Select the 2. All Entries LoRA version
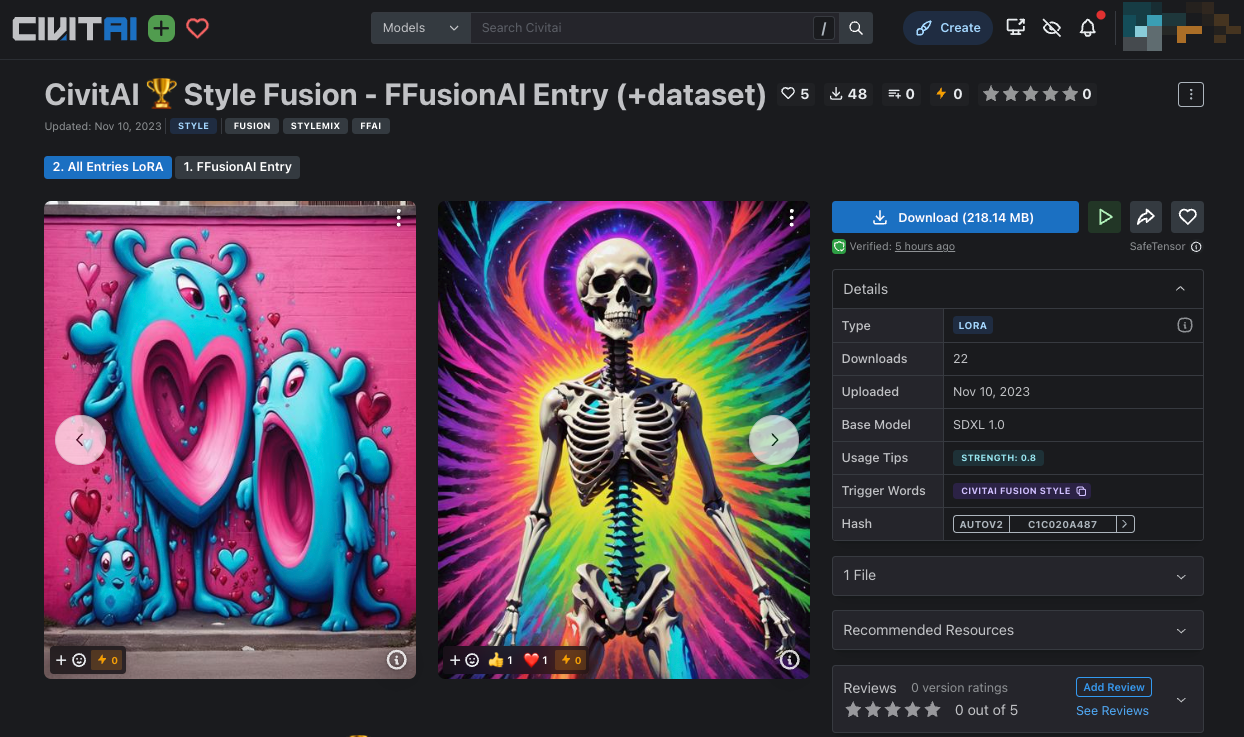Image resolution: width=1244 pixels, height=737 pixels. click(x=108, y=167)
